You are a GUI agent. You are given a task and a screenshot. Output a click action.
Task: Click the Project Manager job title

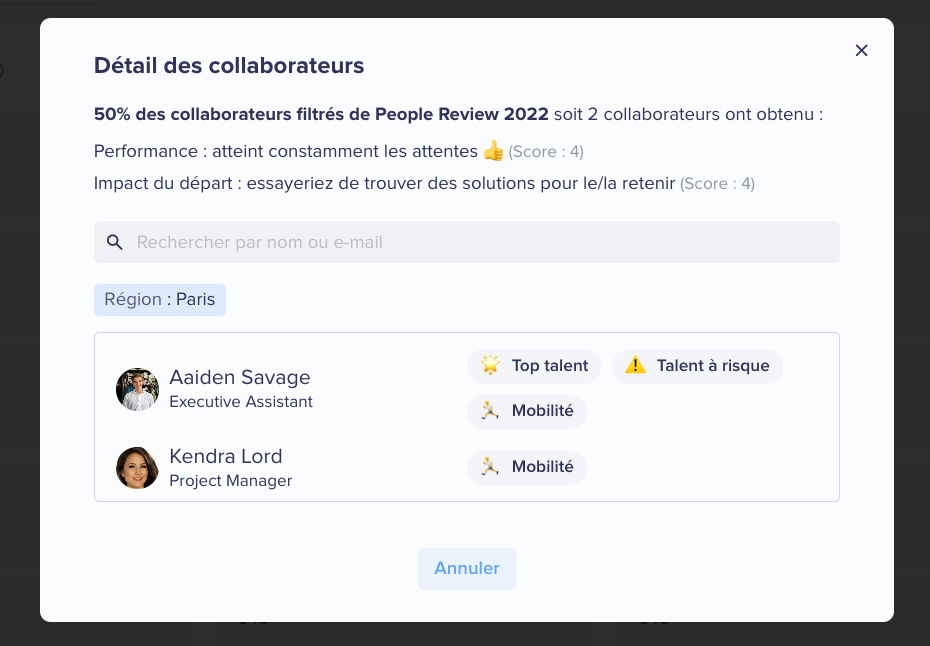click(x=231, y=480)
